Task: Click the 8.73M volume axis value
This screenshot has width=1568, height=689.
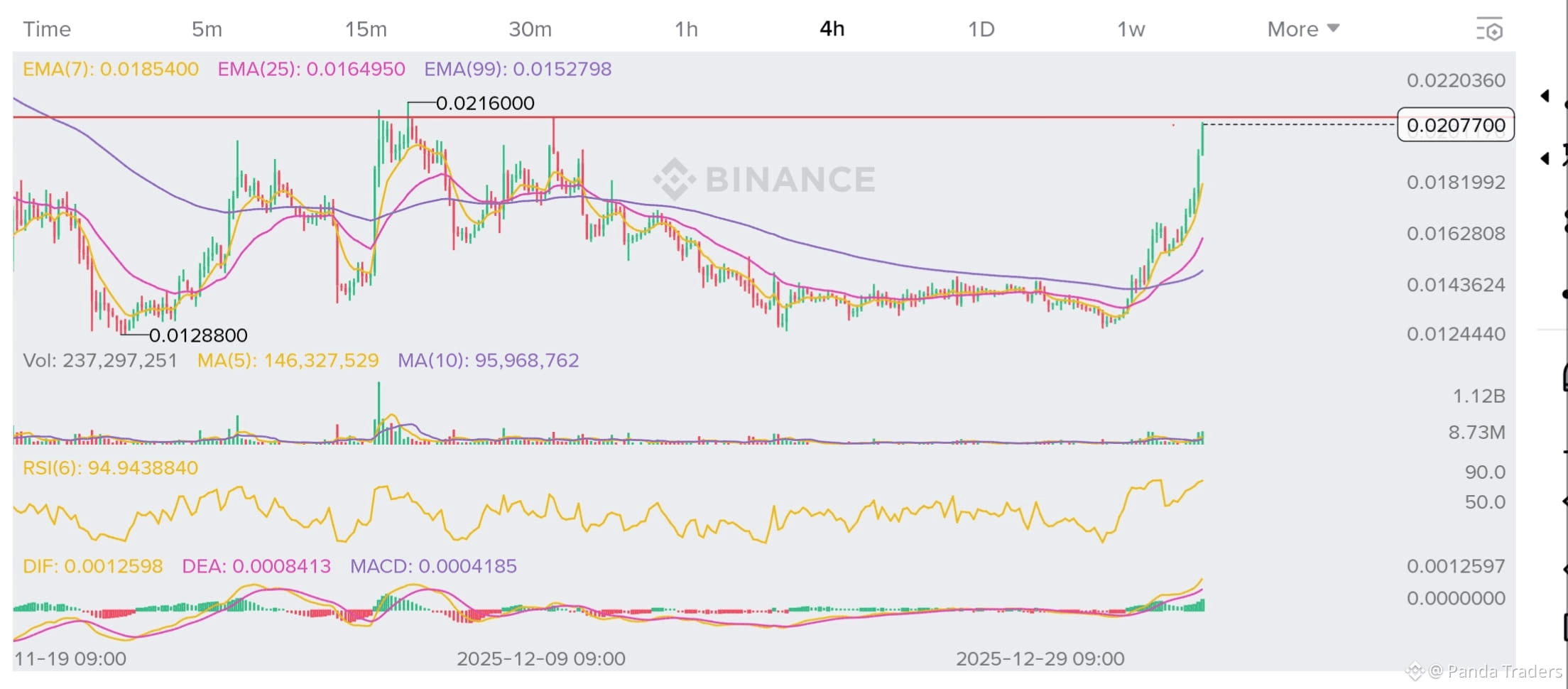Action: pyautogui.click(x=1476, y=432)
